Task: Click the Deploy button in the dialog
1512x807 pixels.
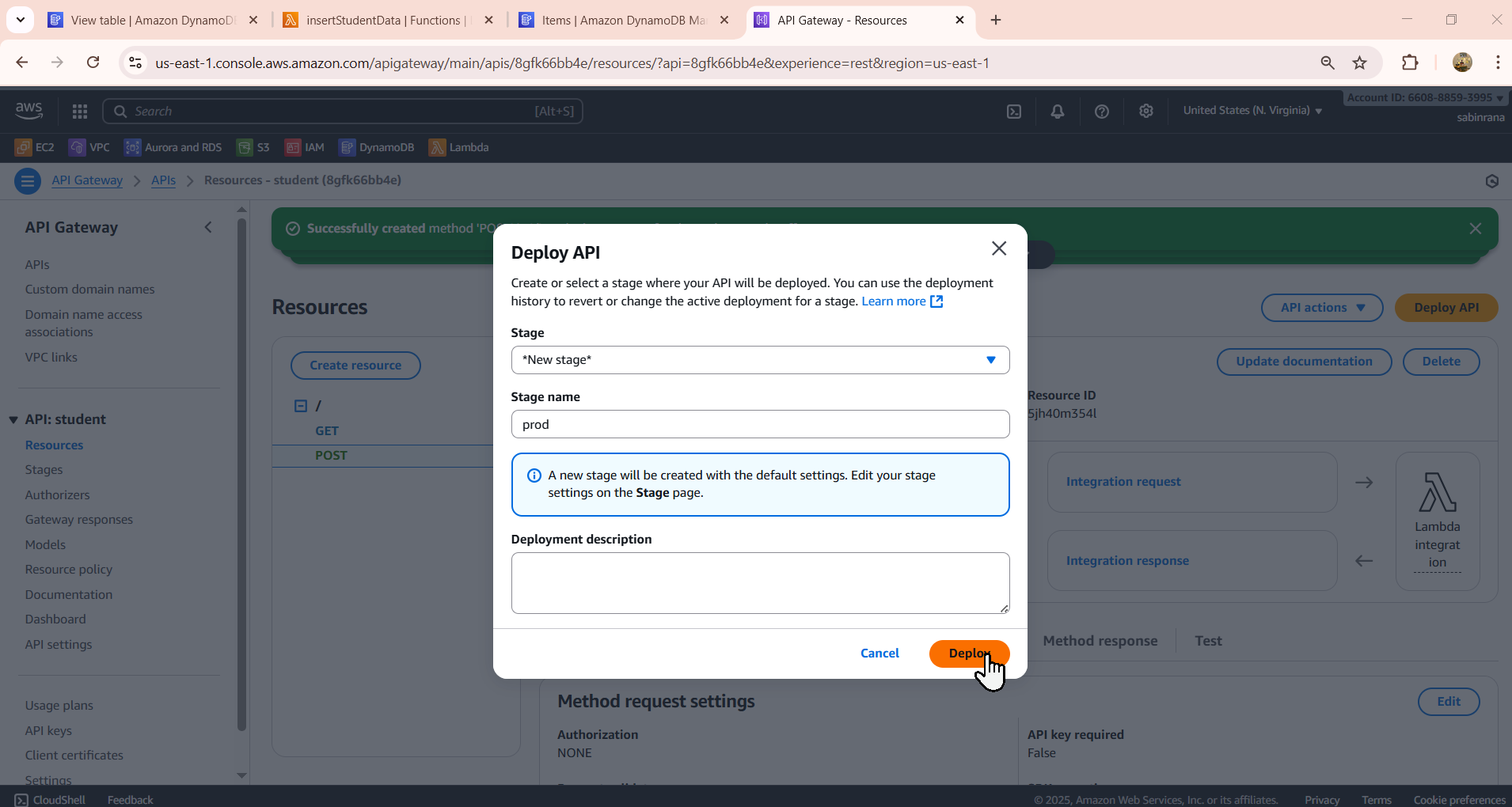Action: pyautogui.click(x=969, y=654)
